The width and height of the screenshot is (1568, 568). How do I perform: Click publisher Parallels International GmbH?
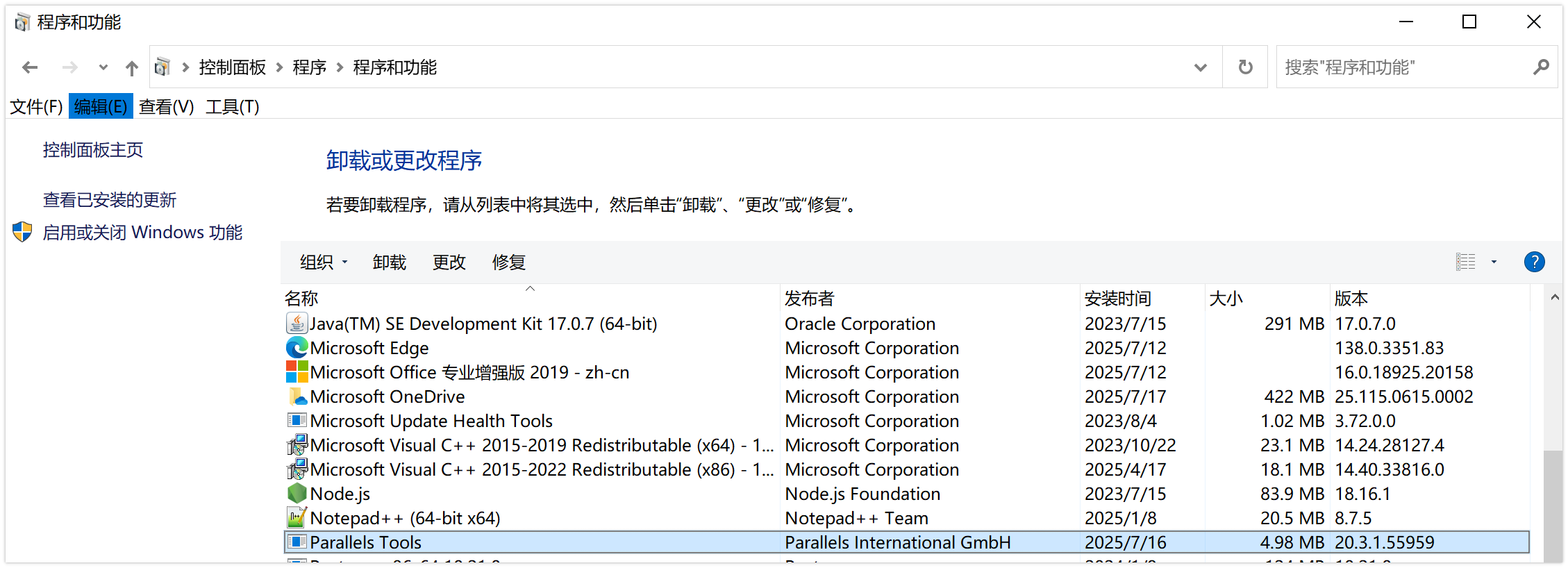pos(898,542)
